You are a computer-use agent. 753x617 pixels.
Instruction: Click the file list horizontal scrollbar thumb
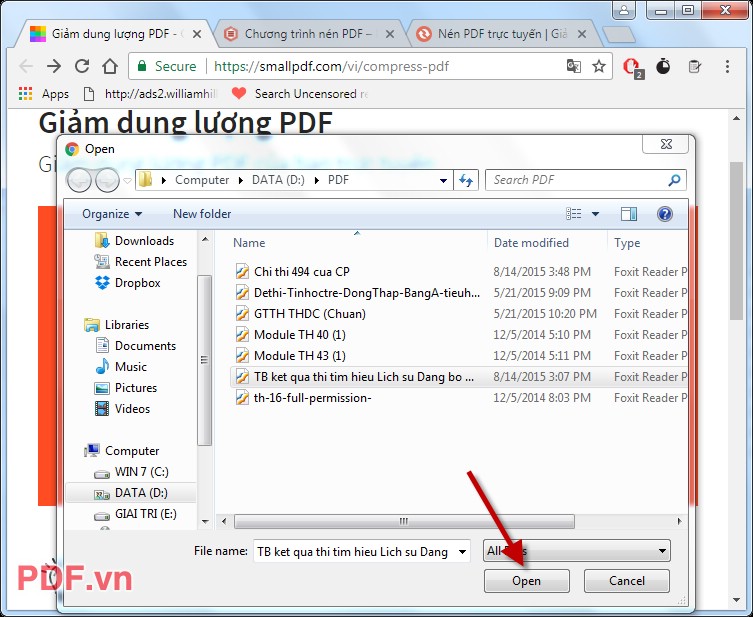pos(404,521)
